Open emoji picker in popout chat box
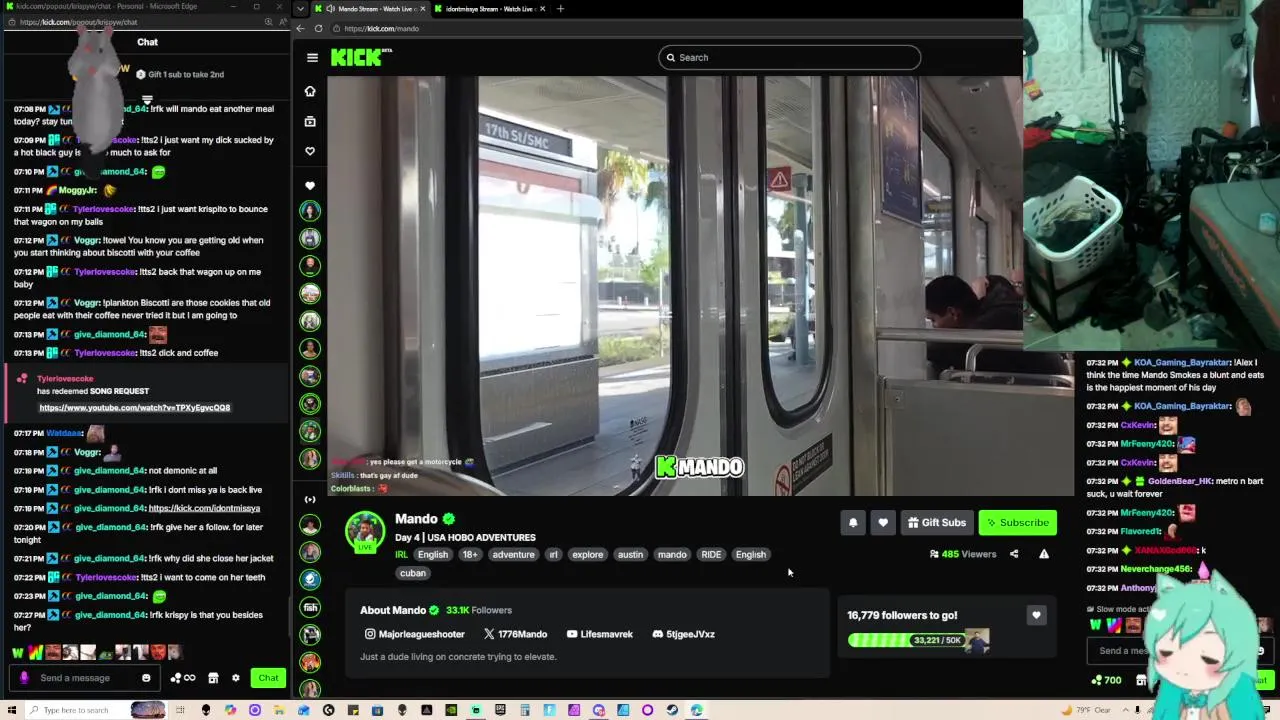Screen dimensions: 1280x720 coord(146,678)
